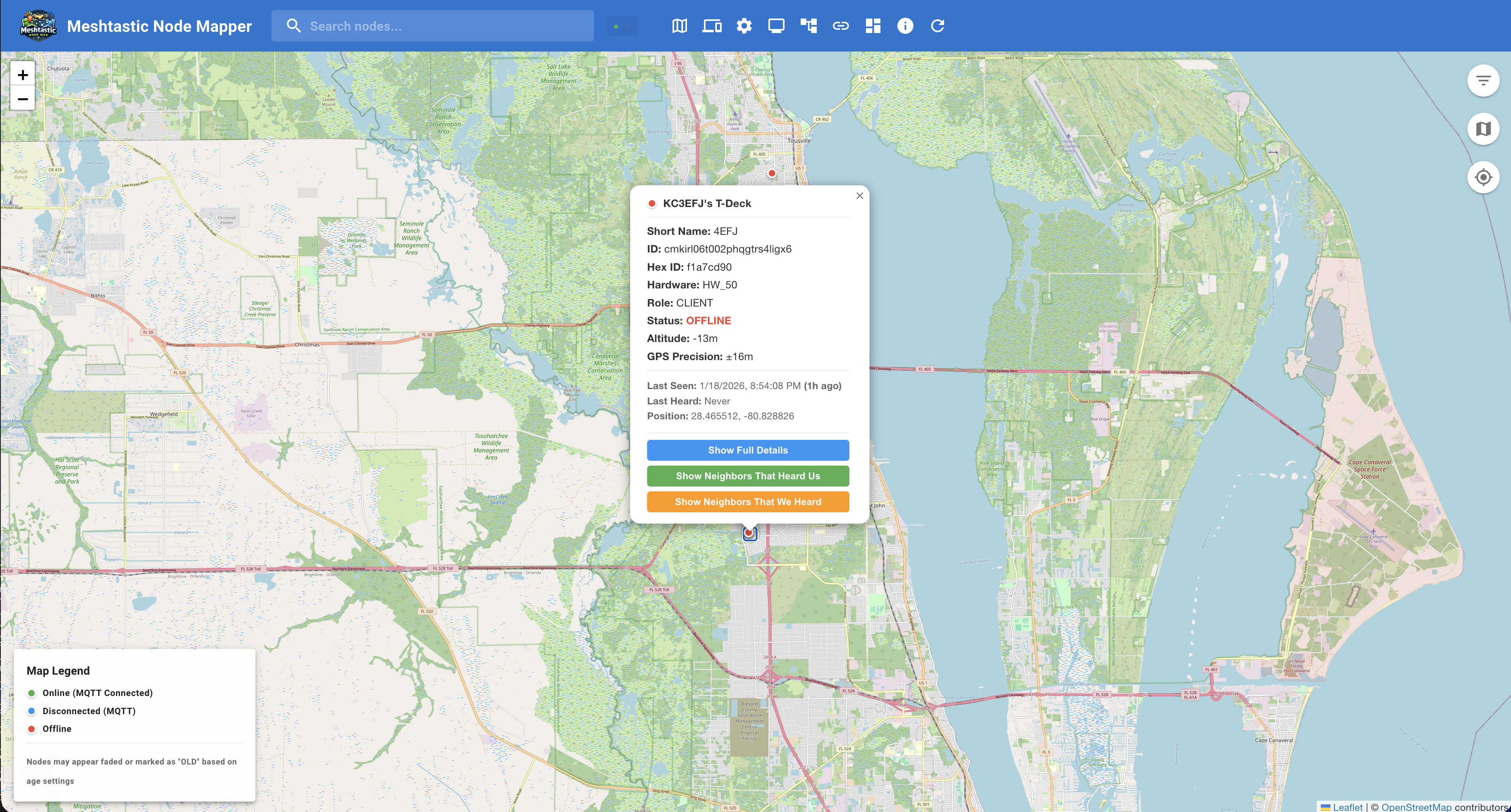Click the red Offline dot in the legend

point(31,729)
